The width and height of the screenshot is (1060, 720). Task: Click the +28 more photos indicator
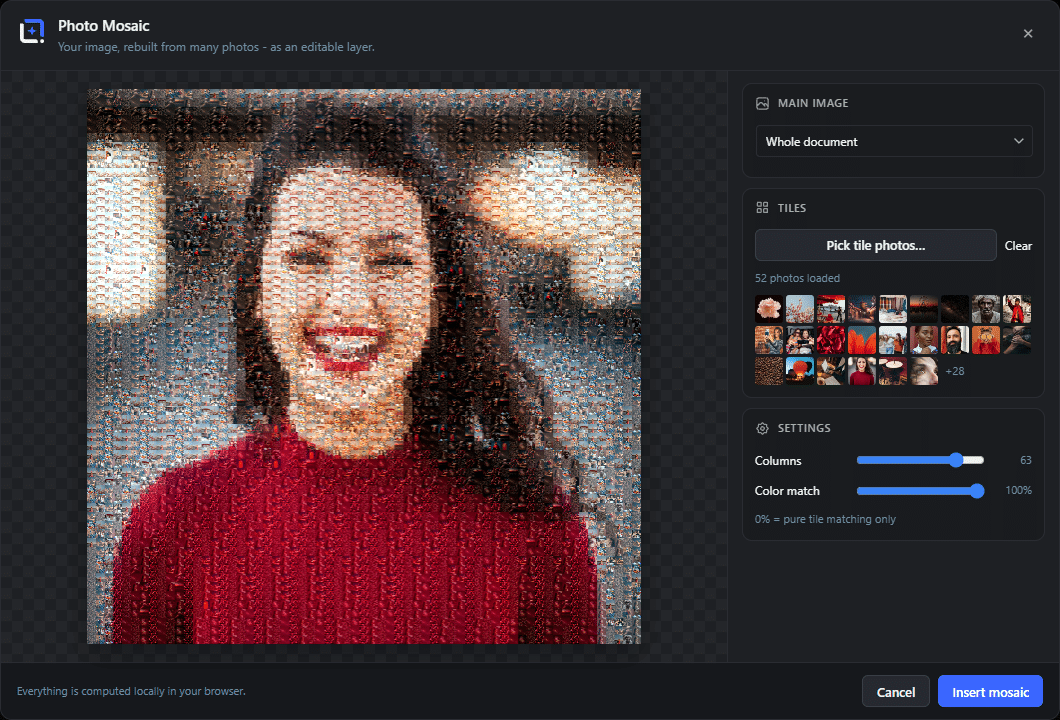pyautogui.click(x=955, y=371)
